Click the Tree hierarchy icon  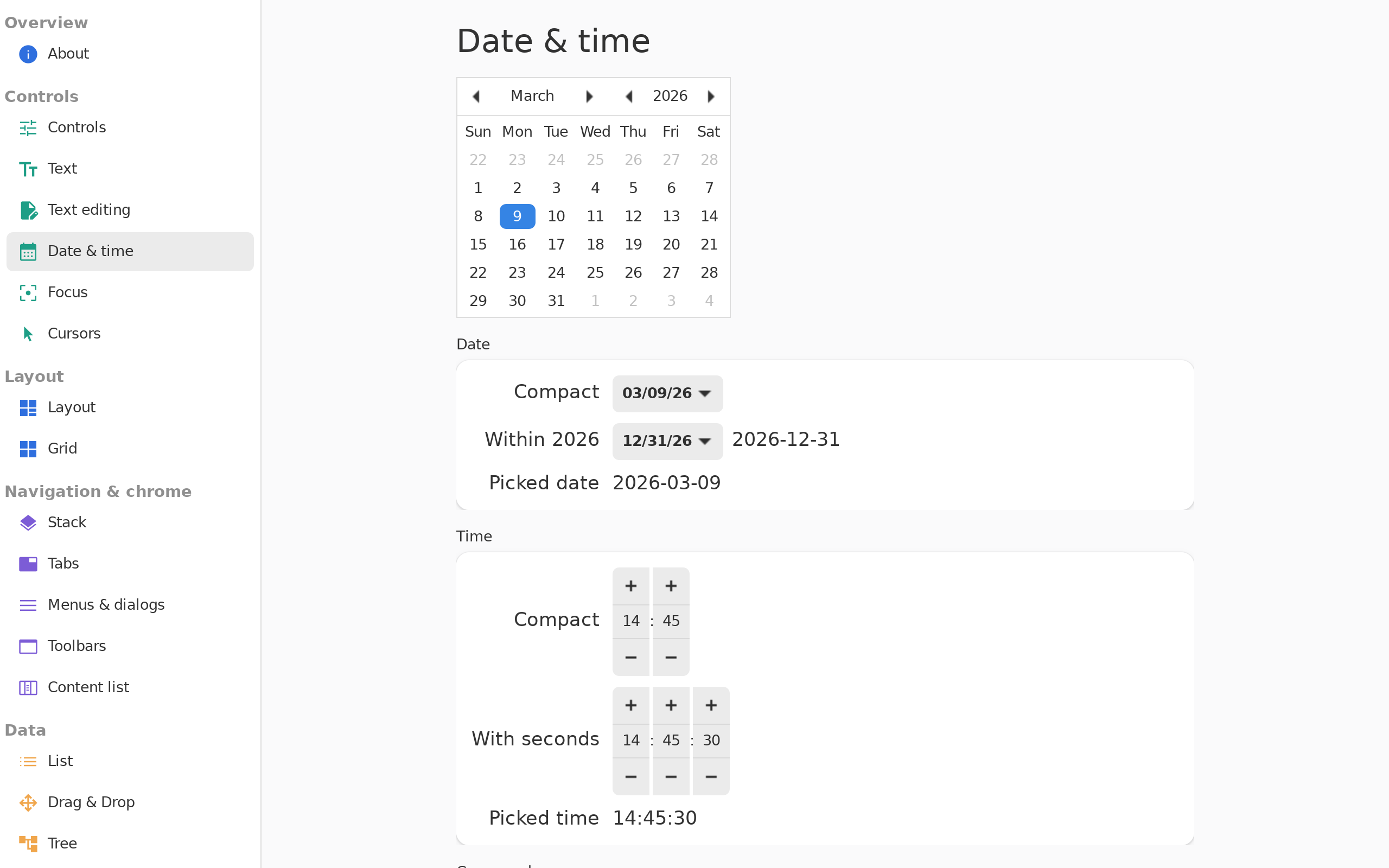click(28, 844)
